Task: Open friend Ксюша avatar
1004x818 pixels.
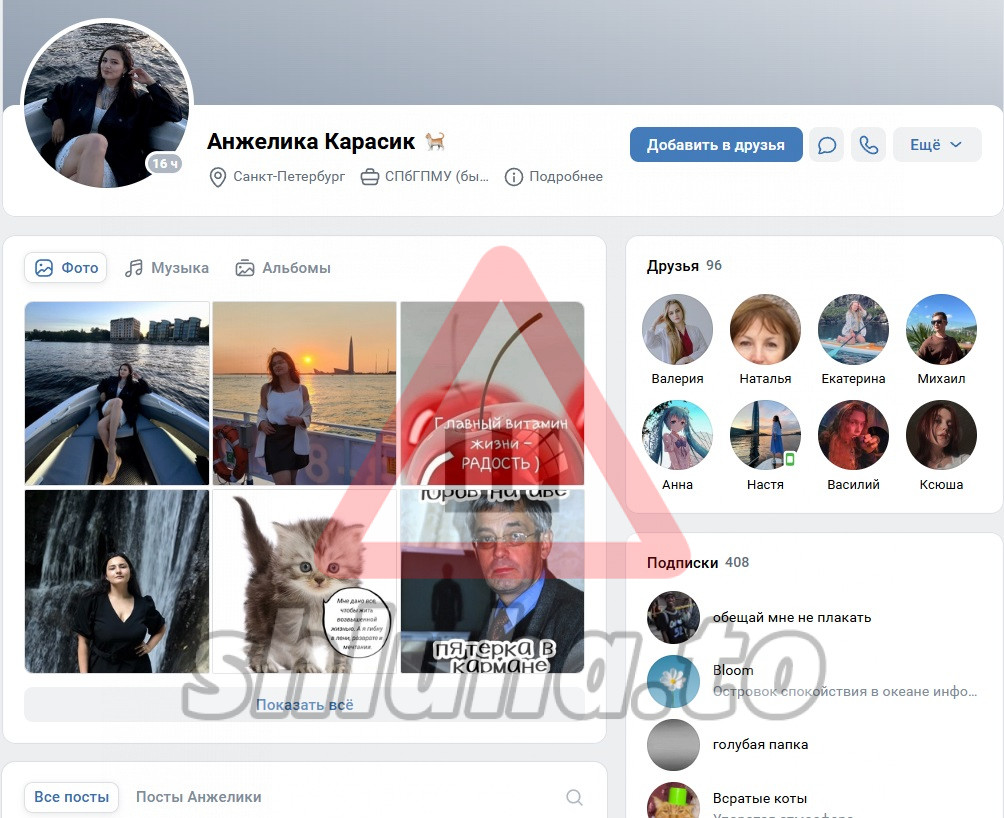Action: [941, 435]
